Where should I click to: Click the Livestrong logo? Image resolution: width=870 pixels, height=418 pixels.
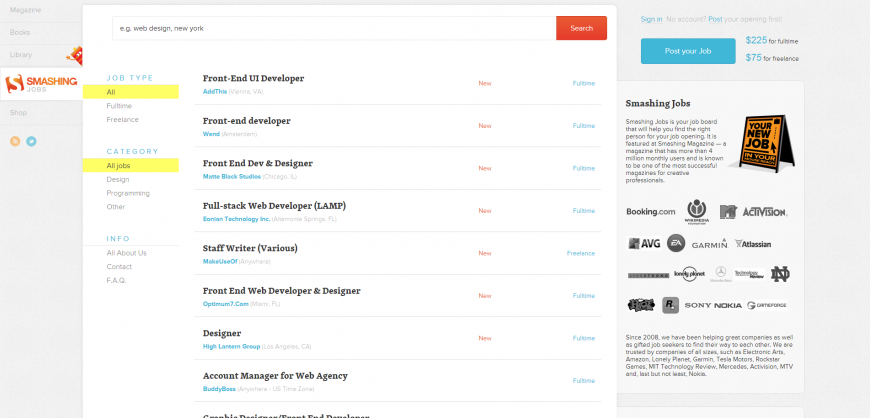click(648, 275)
